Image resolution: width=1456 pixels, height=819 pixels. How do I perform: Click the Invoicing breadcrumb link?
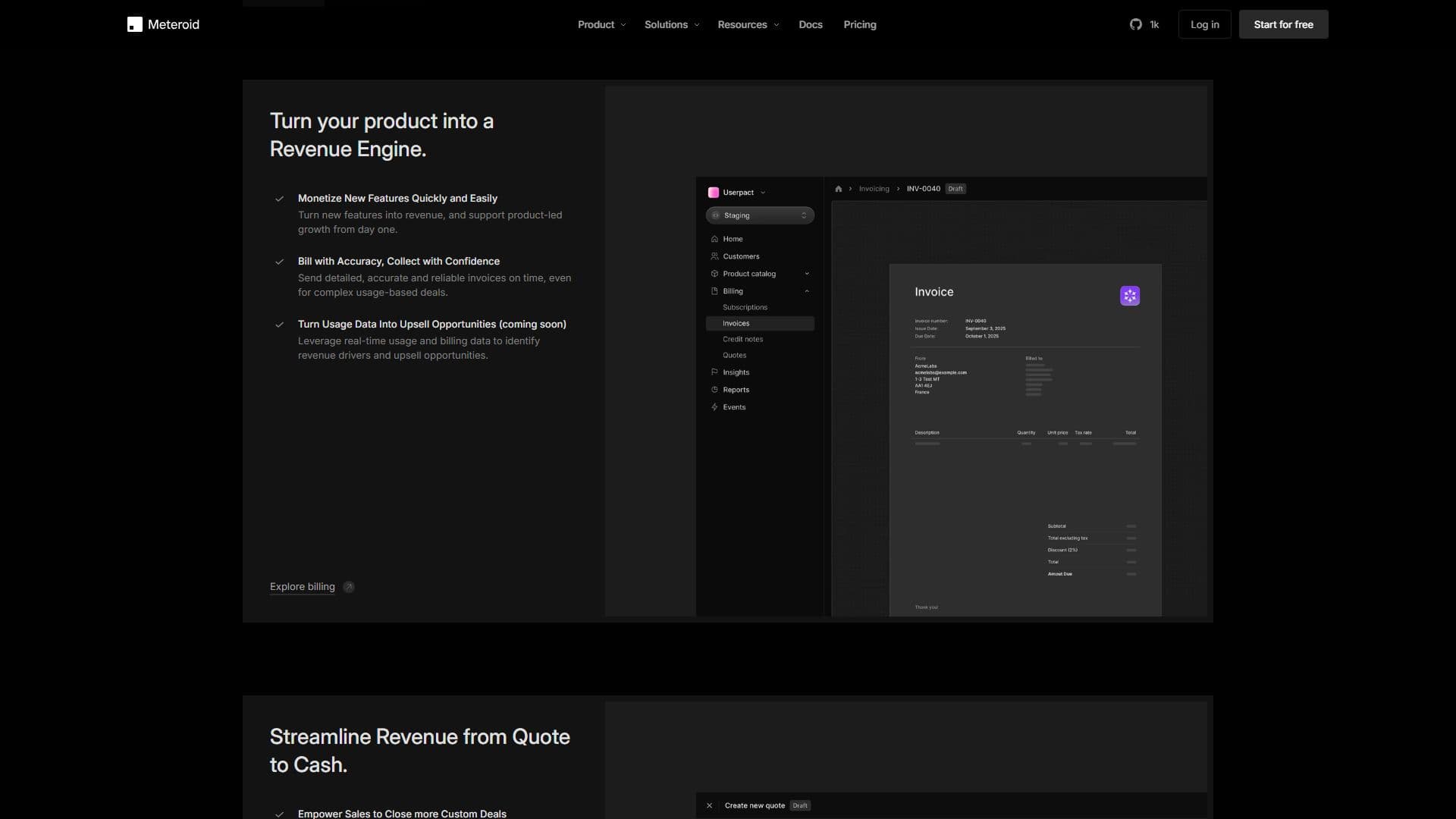[874, 189]
